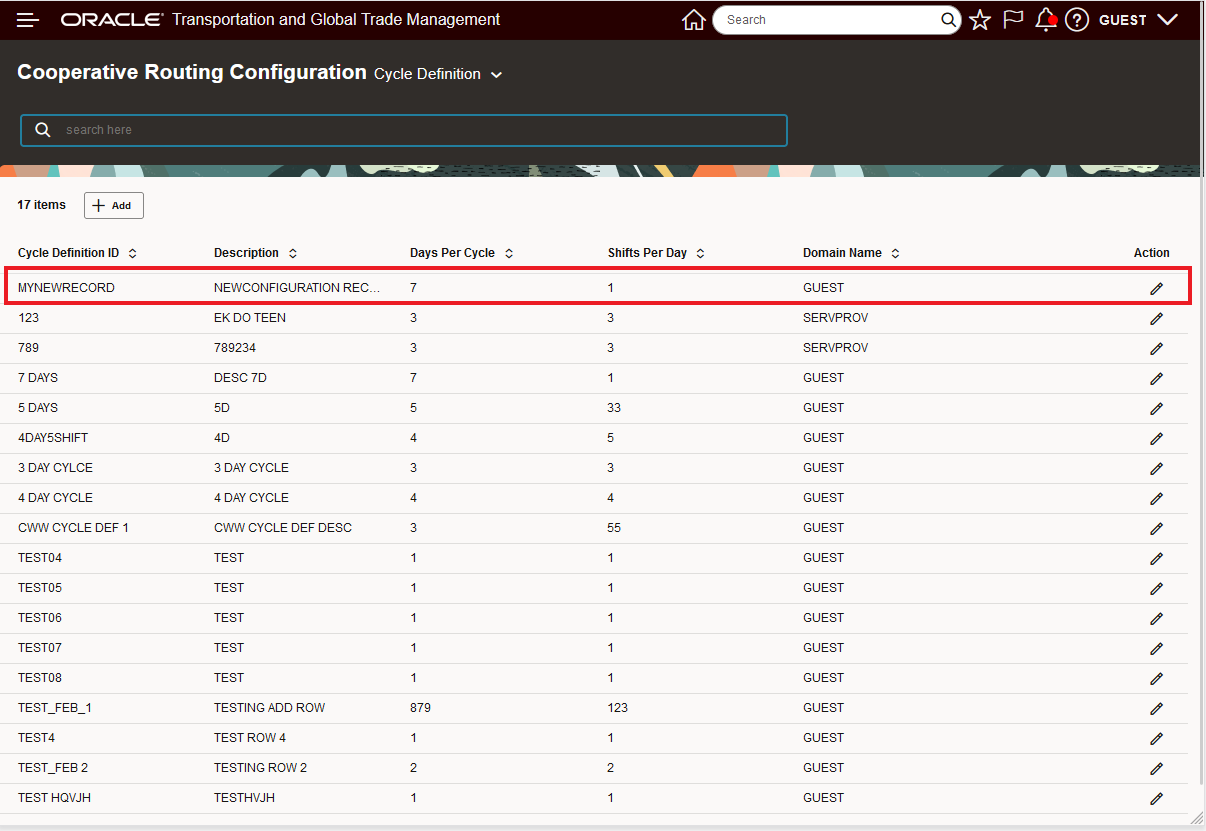Edit the 3 DAY CYLCE row pencil icon
This screenshot has height=831, width=1206.
[x=1157, y=468]
